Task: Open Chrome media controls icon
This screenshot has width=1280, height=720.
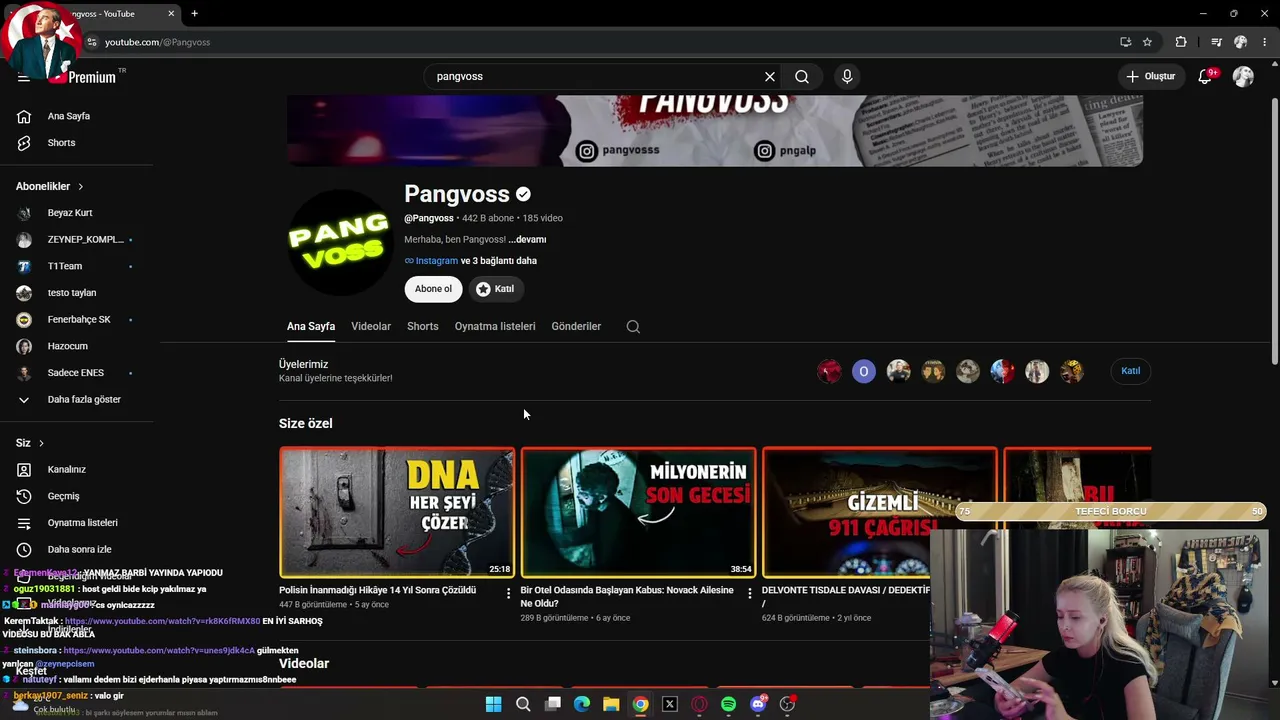Action: (1216, 42)
